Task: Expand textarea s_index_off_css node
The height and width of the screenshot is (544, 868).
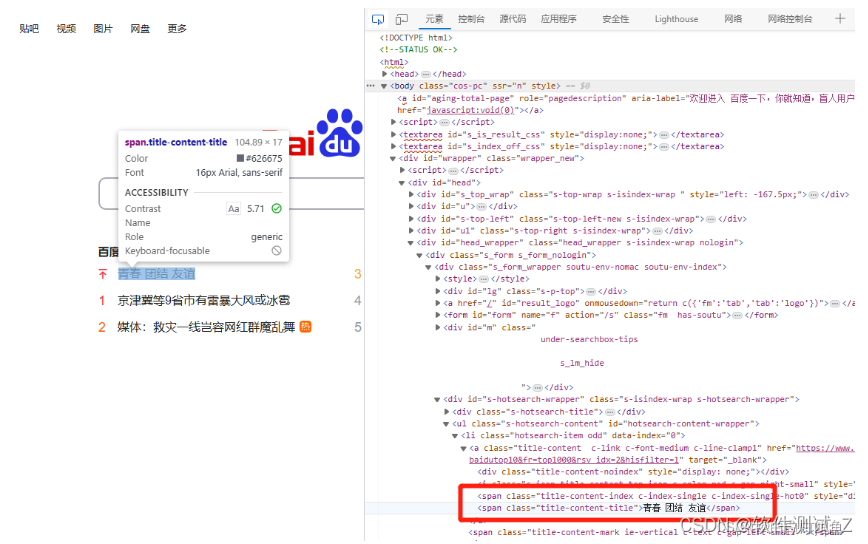Action: tap(394, 146)
